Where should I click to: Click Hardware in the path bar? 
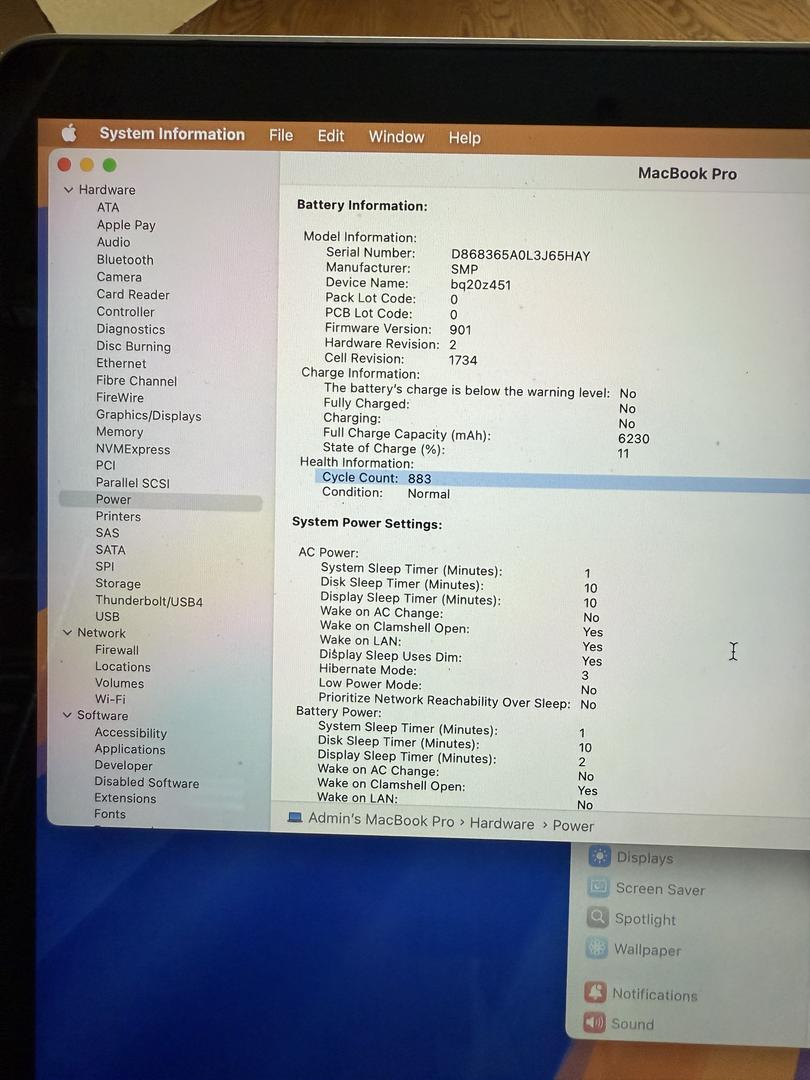coord(501,824)
